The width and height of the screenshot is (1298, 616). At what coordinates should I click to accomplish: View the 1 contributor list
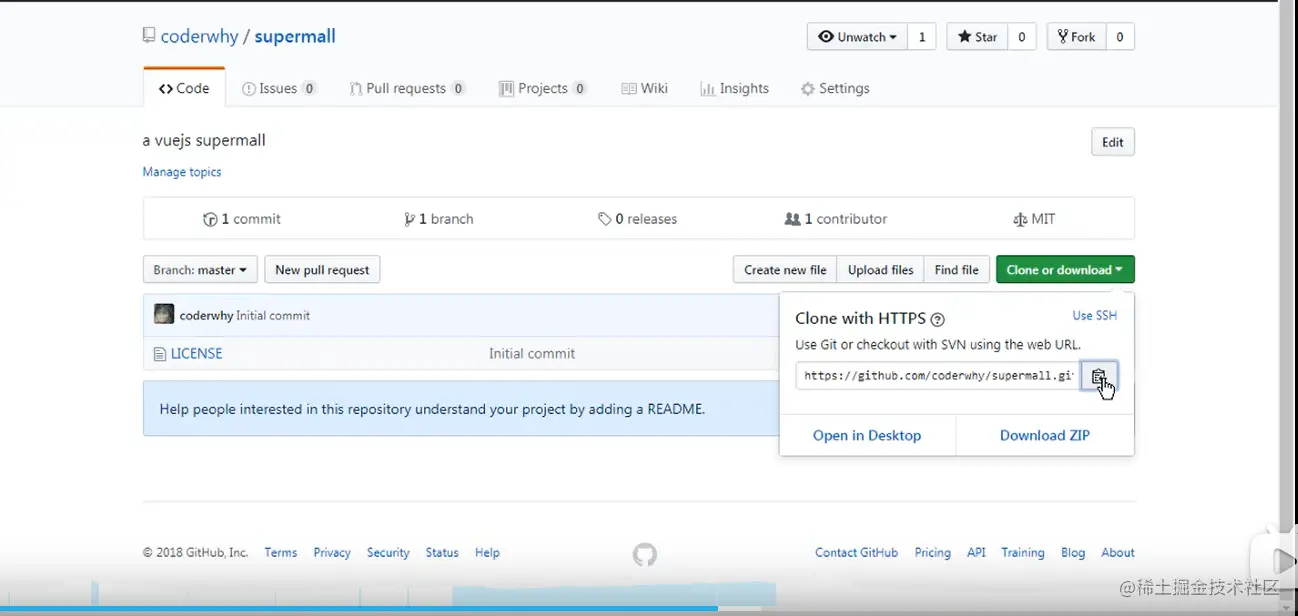click(x=836, y=219)
